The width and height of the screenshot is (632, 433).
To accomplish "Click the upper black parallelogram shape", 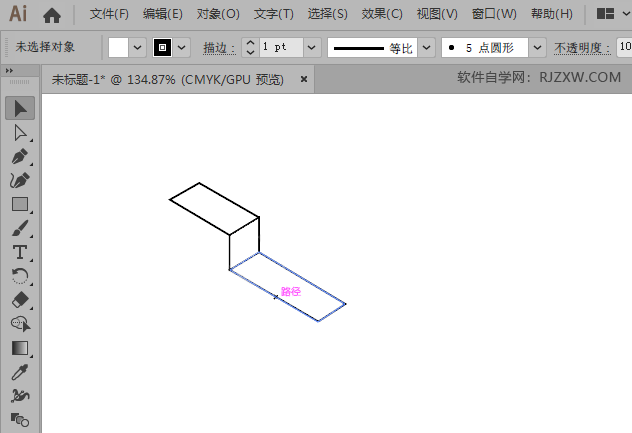I will (214, 208).
